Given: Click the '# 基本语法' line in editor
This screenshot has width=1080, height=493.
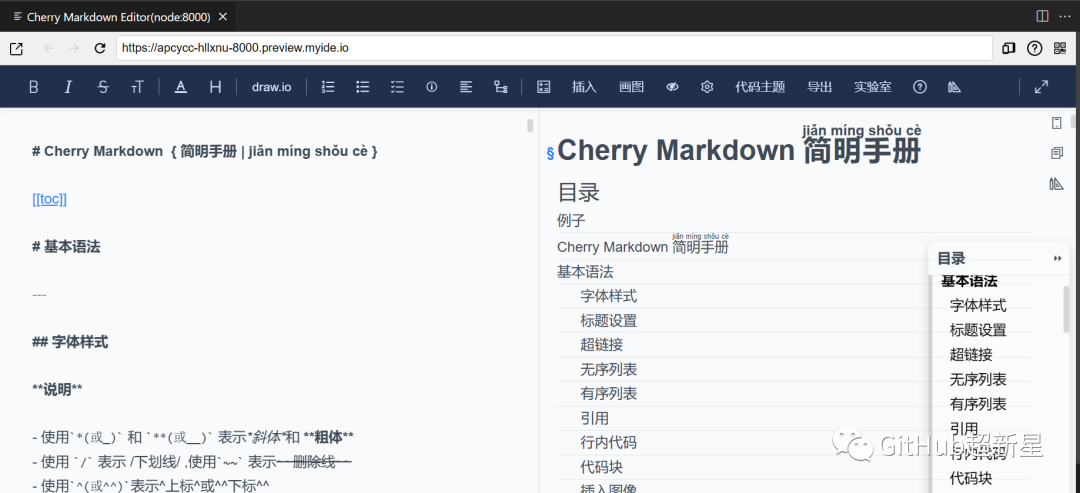Looking at the screenshot, I should pos(66,246).
